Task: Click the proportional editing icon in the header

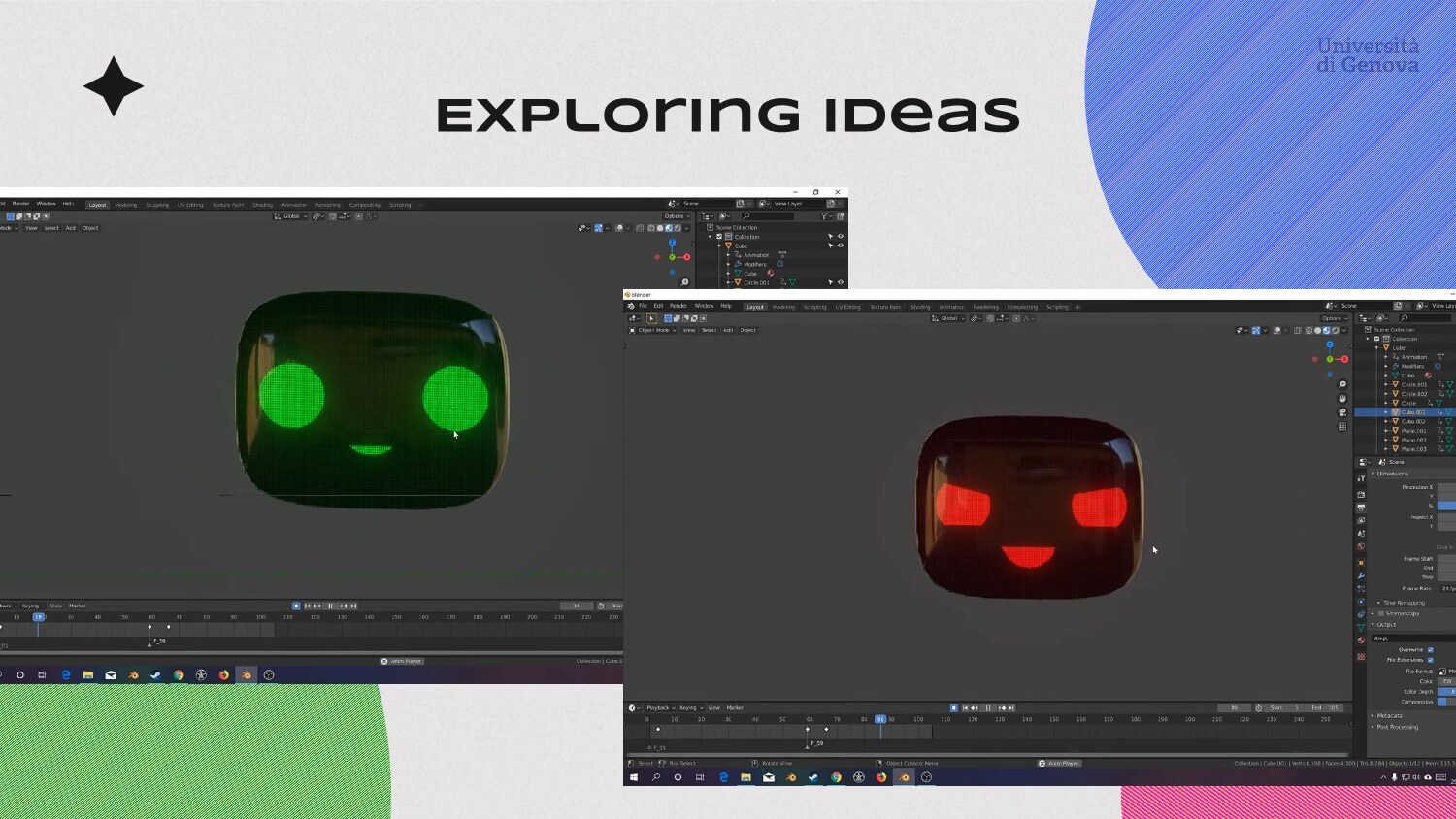Action: (x=1016, y=318)
